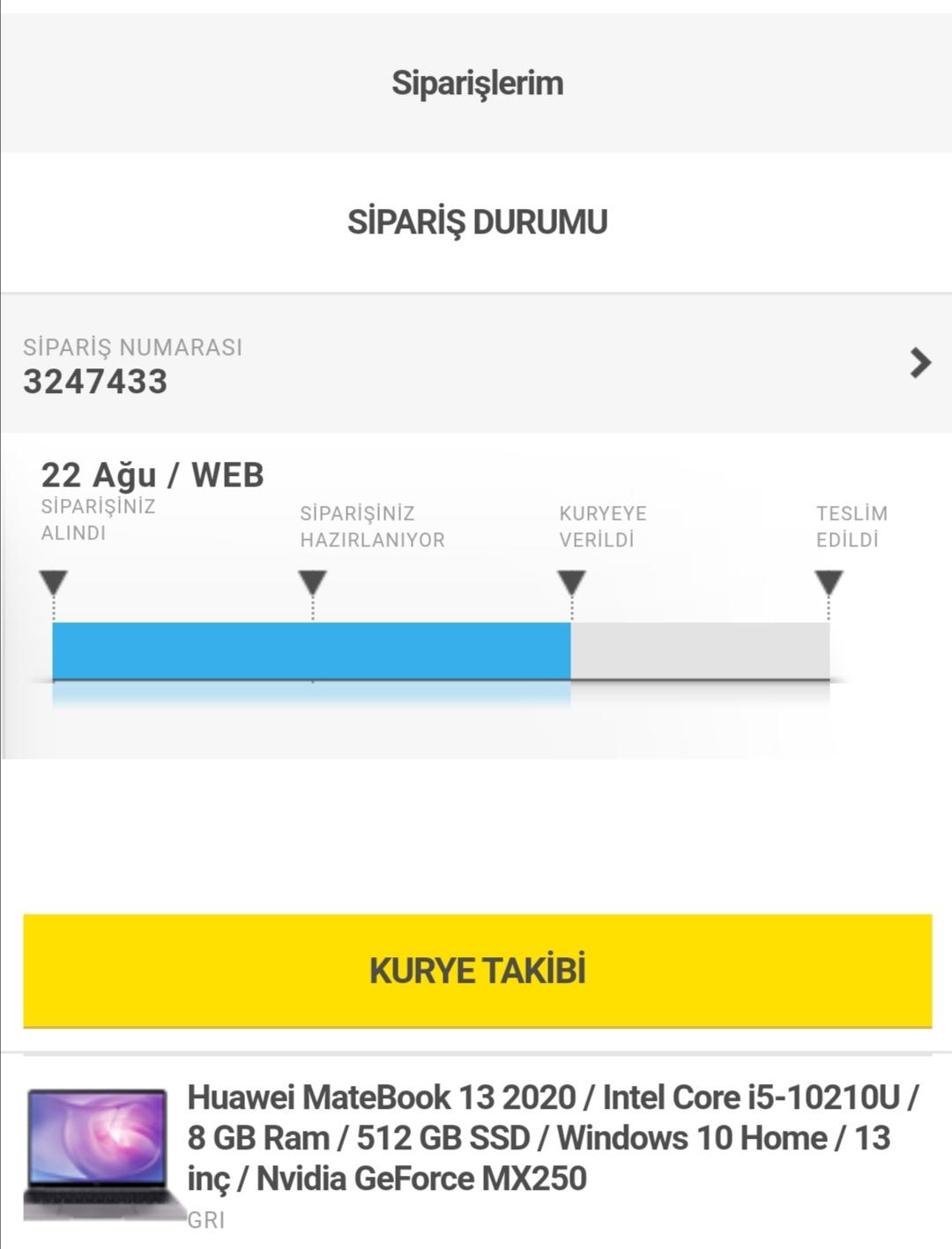Click the TESLİM EDİLDİ status label
This screenshot has height=1249, width=952.
(x=852, y=526)
